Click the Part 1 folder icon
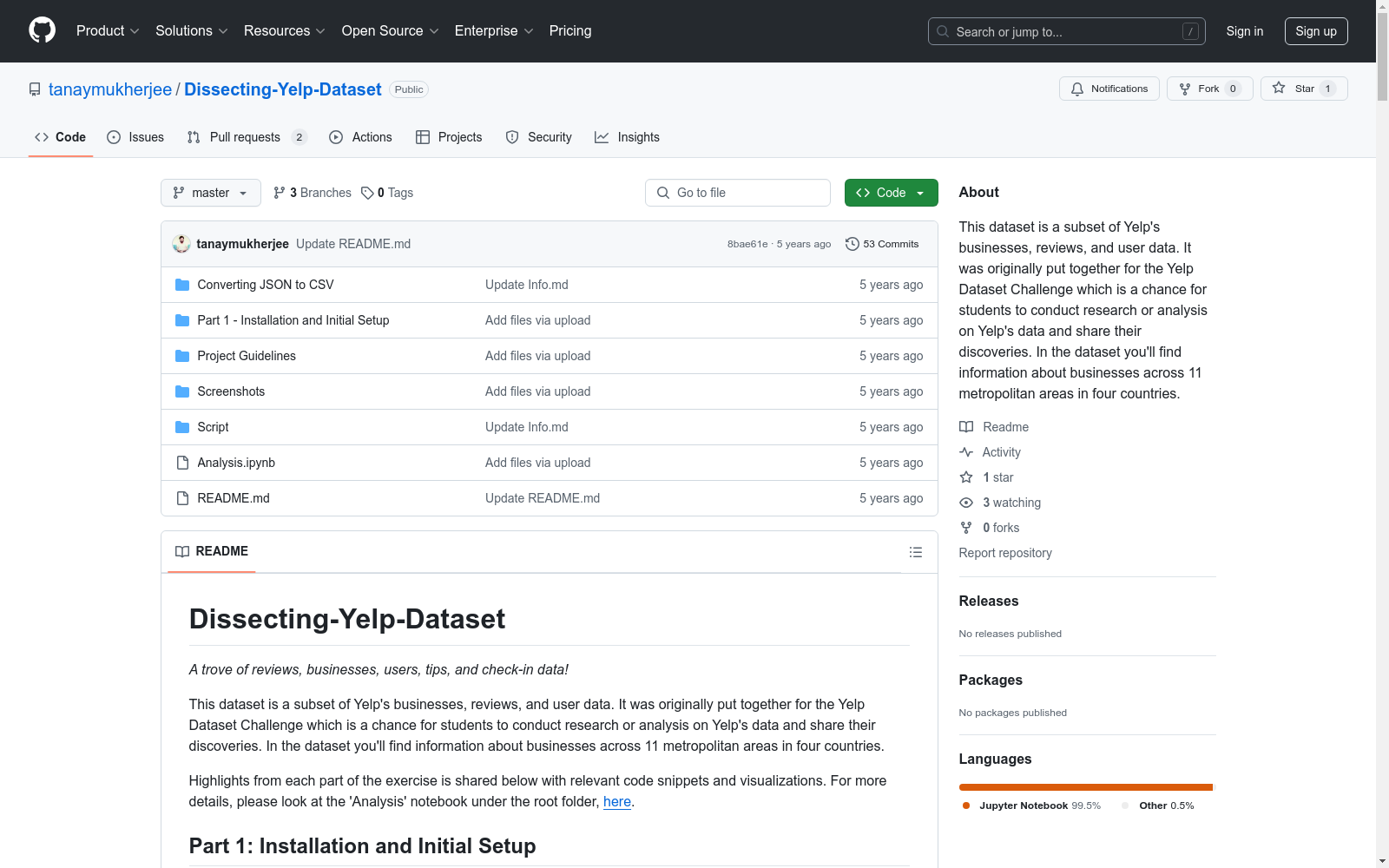Image resolution: width=1389 pixels, height=868 pixels. (182, 320)
